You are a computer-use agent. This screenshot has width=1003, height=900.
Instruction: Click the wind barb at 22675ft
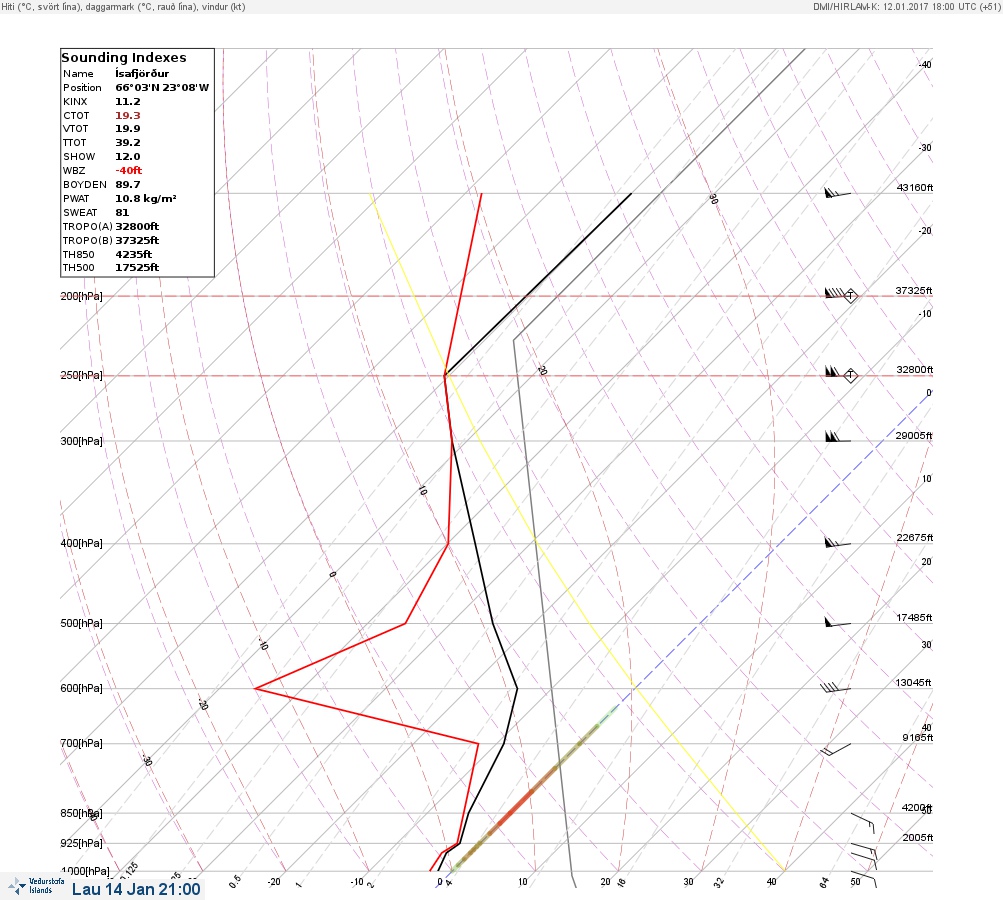coord(838,543)
